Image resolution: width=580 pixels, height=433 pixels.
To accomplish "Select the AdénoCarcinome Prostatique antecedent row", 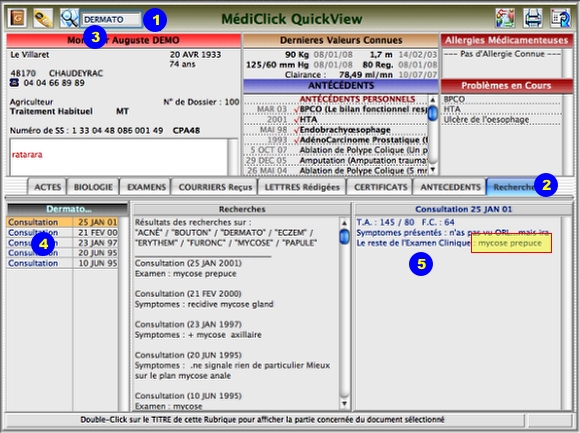I will (336, 140).
